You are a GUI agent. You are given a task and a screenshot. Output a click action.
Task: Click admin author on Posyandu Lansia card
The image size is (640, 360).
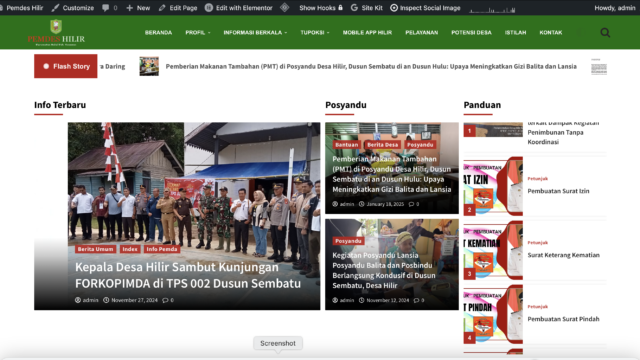[x=343, y=300]
